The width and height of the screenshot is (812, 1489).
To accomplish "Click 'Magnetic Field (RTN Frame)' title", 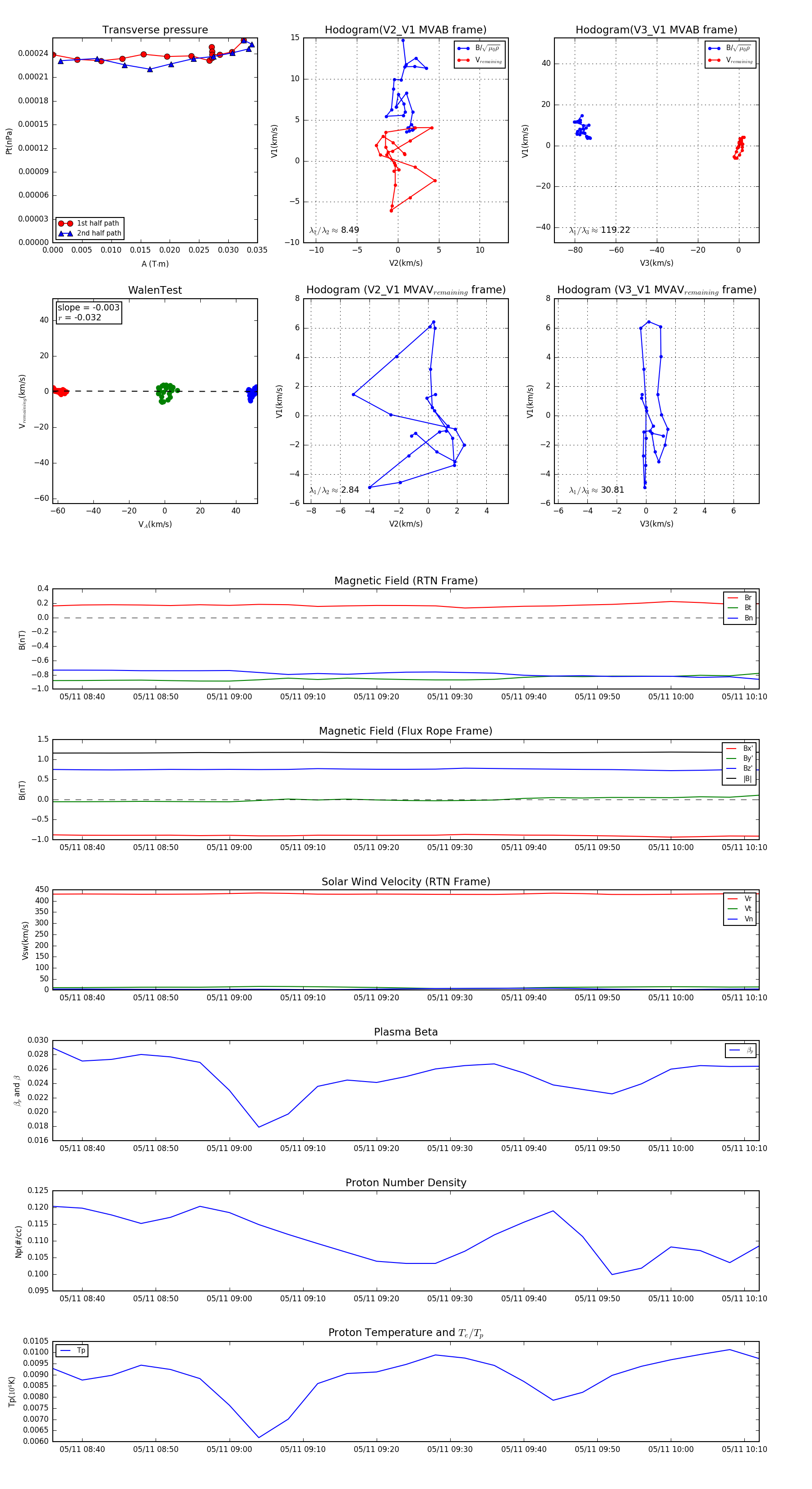I will coord(406,580).
